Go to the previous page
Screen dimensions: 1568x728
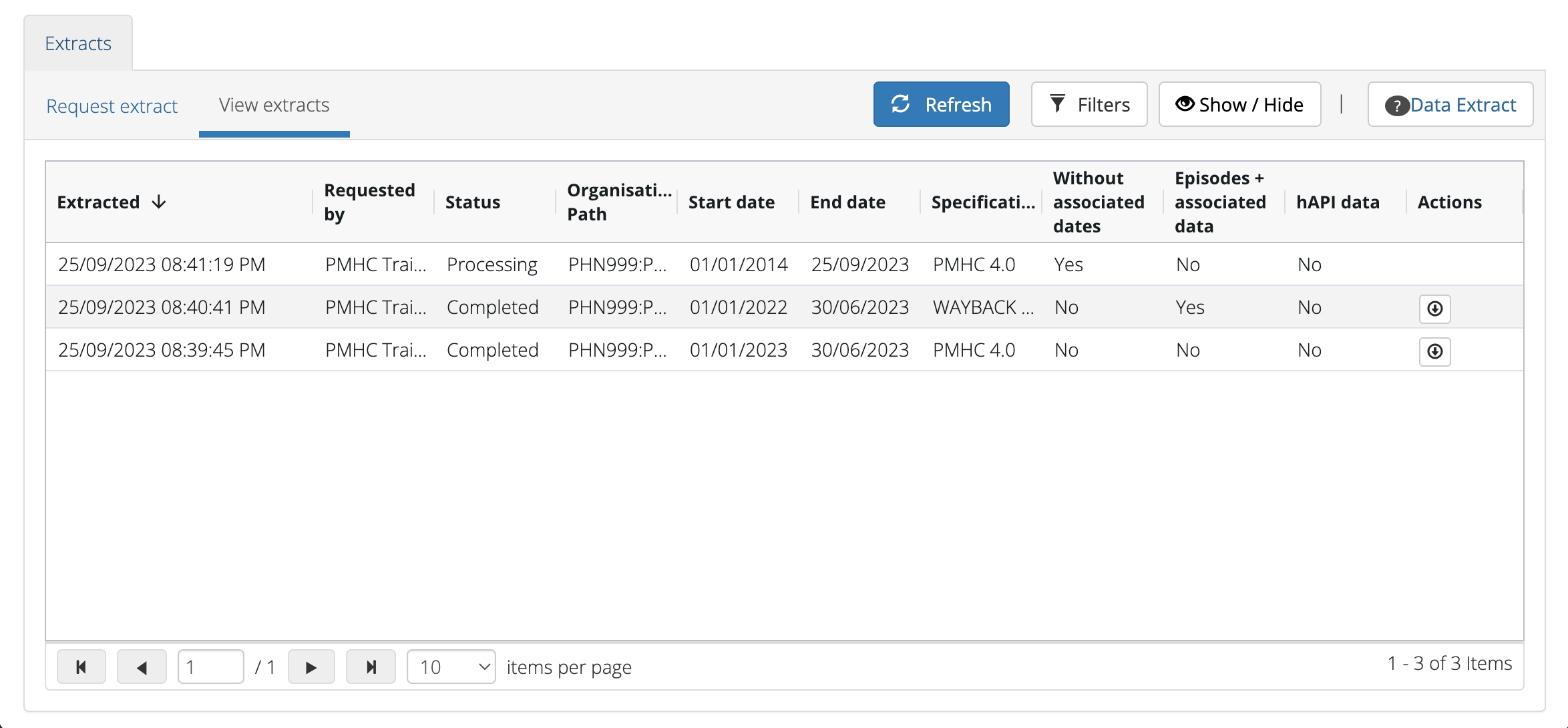(x=142, y=667)
